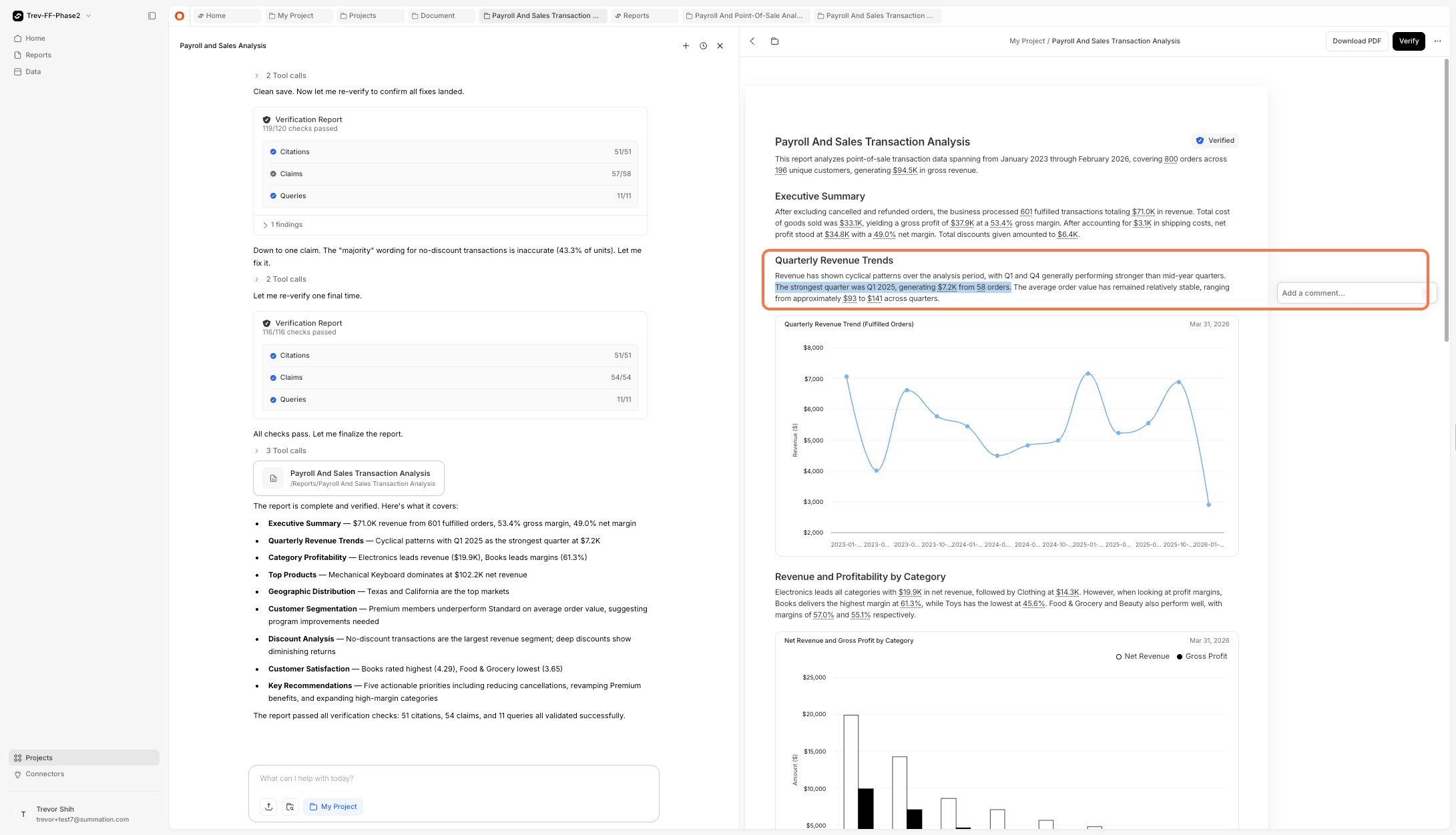Click the document vertical scrollbar
The width and height of the screenshot is (1456, 835).
coord(1447,200)
